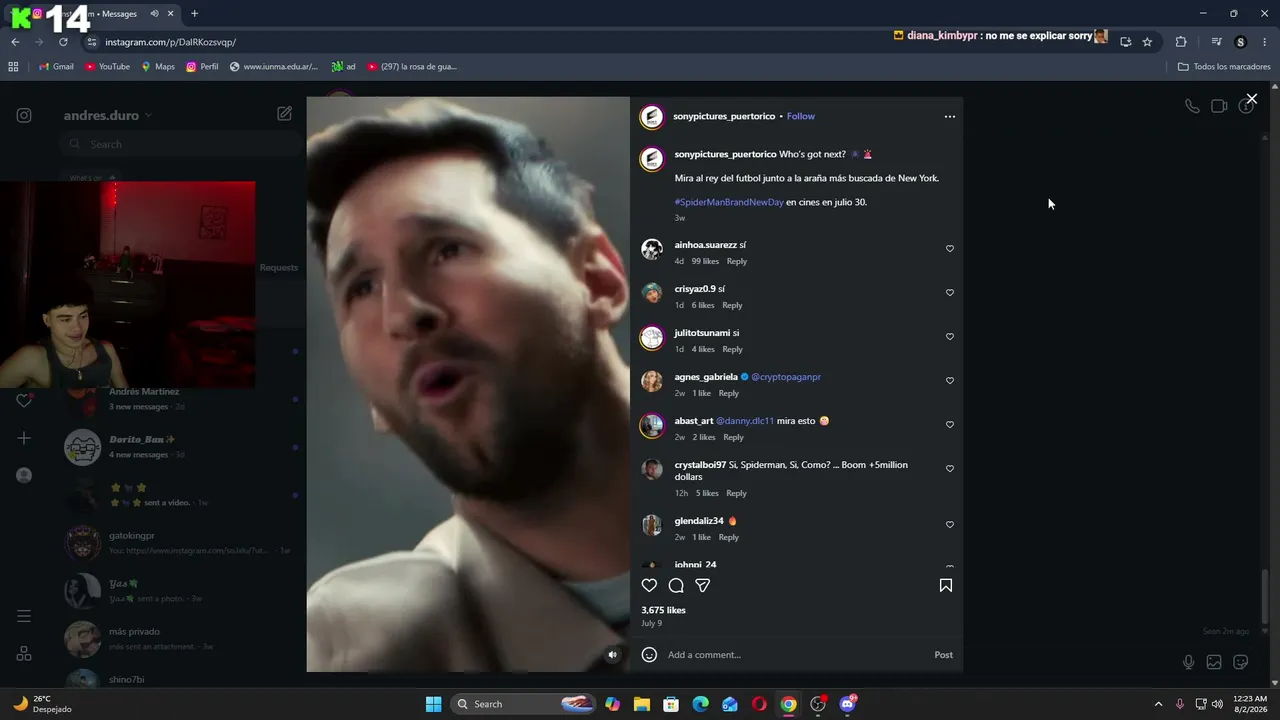The image size is (1280, 720).
Task: Open the YouTube bookmark
Action: 107,67
